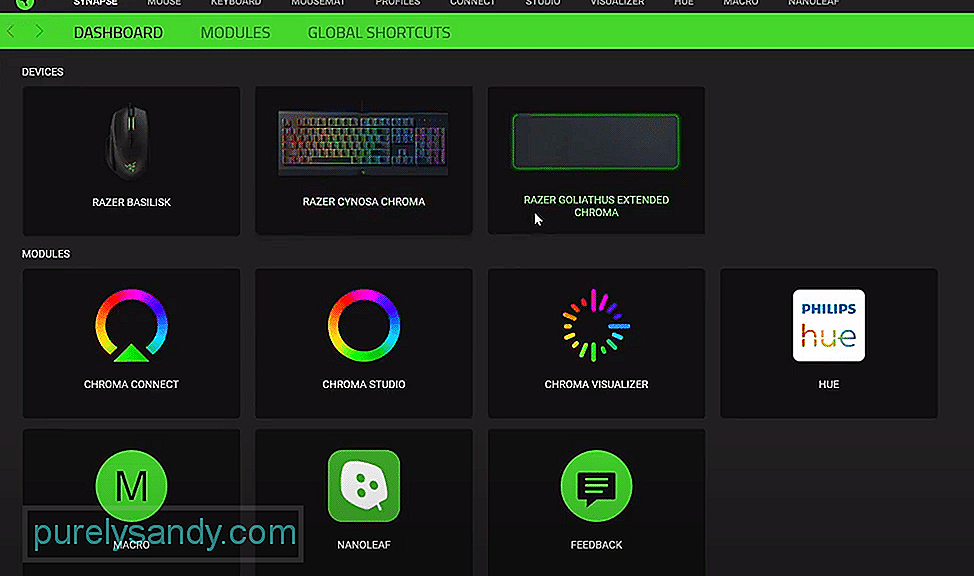Viewport: 974px width, 576px height.
Task: Go forward with the right arrow
Action: pyautogui.click(x=39, y=31)
